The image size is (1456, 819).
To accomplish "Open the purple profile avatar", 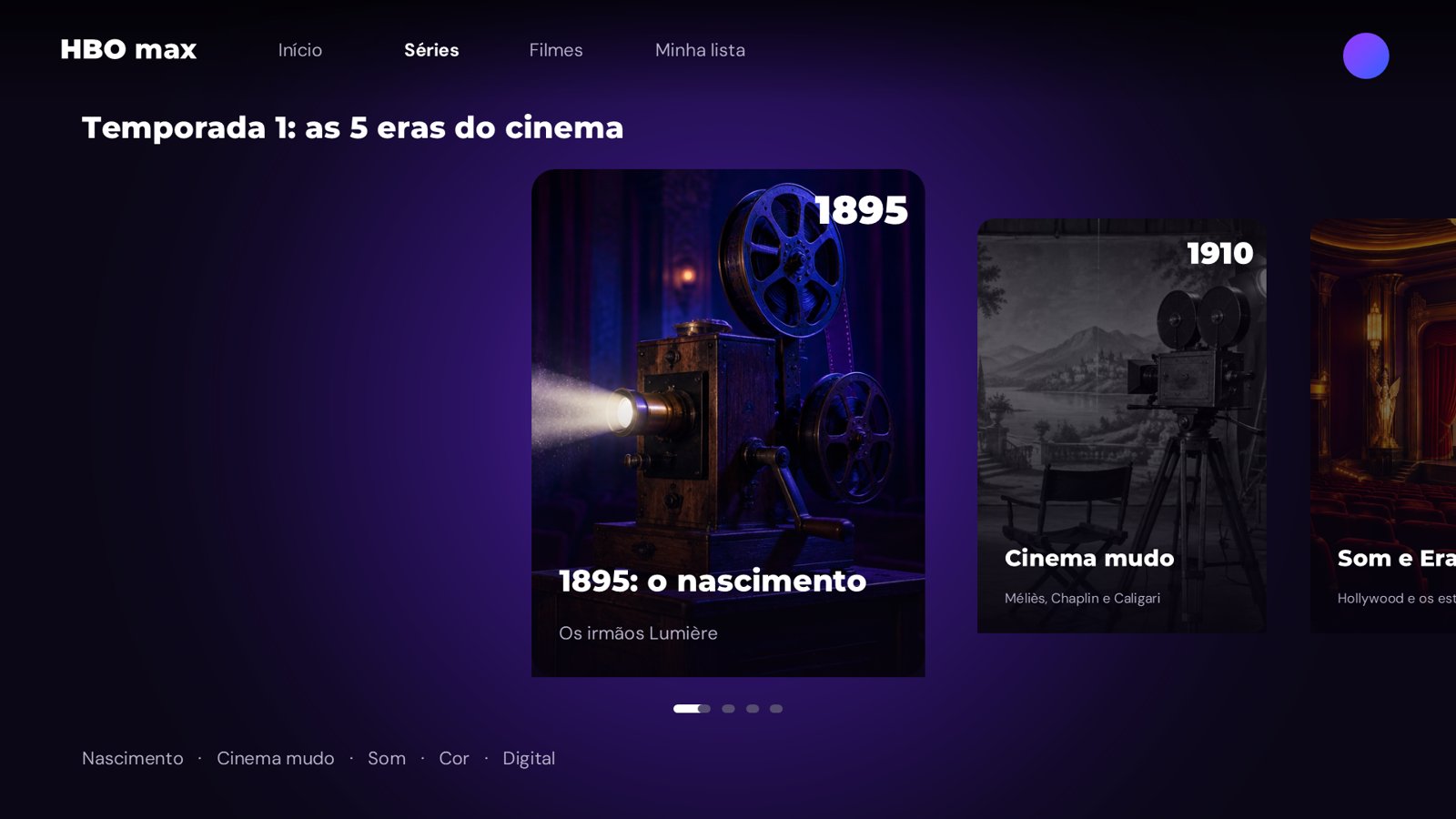I will click(1366, 56).
